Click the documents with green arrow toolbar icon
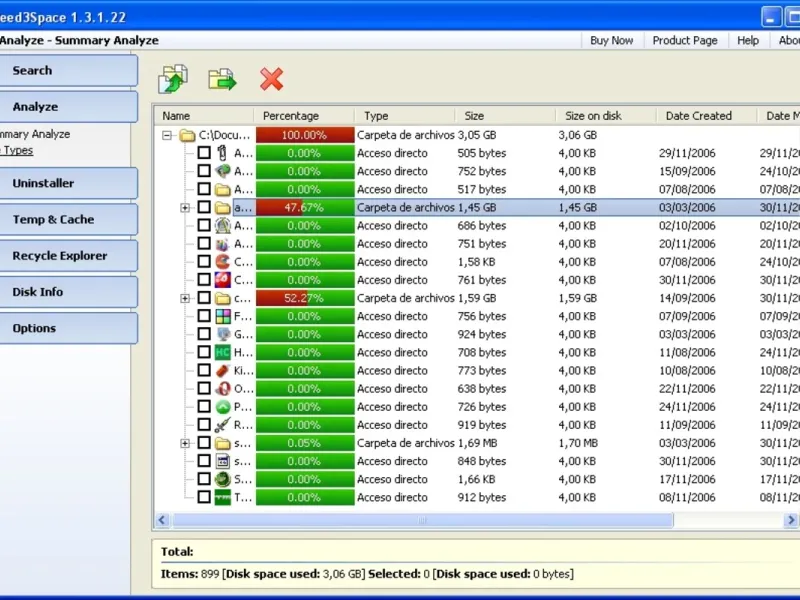Screen dimensions: 800x600 173,79
